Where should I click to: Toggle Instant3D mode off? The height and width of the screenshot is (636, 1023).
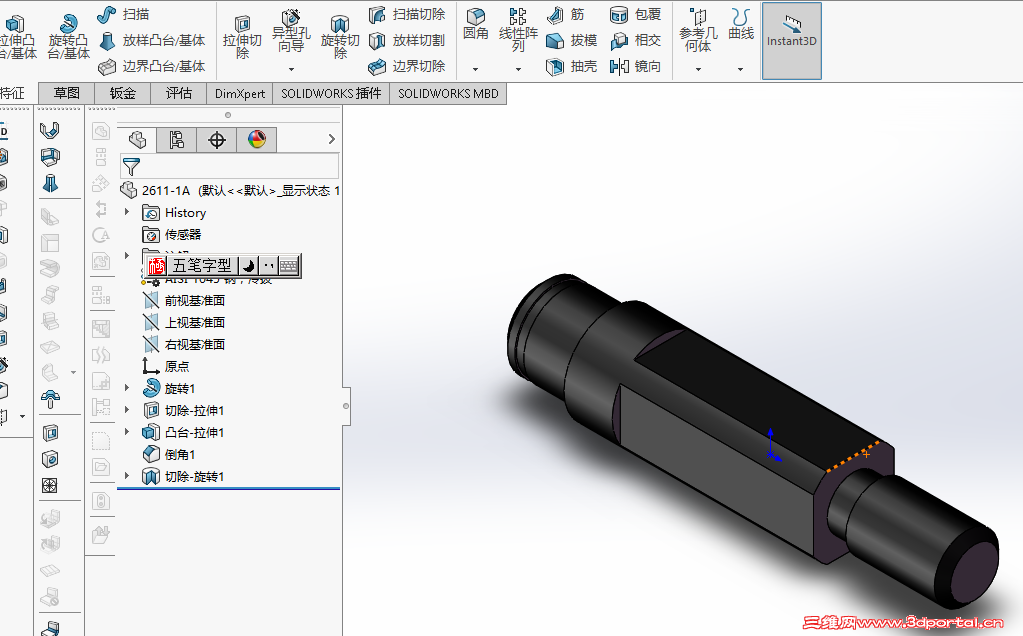tap(791, 40)
